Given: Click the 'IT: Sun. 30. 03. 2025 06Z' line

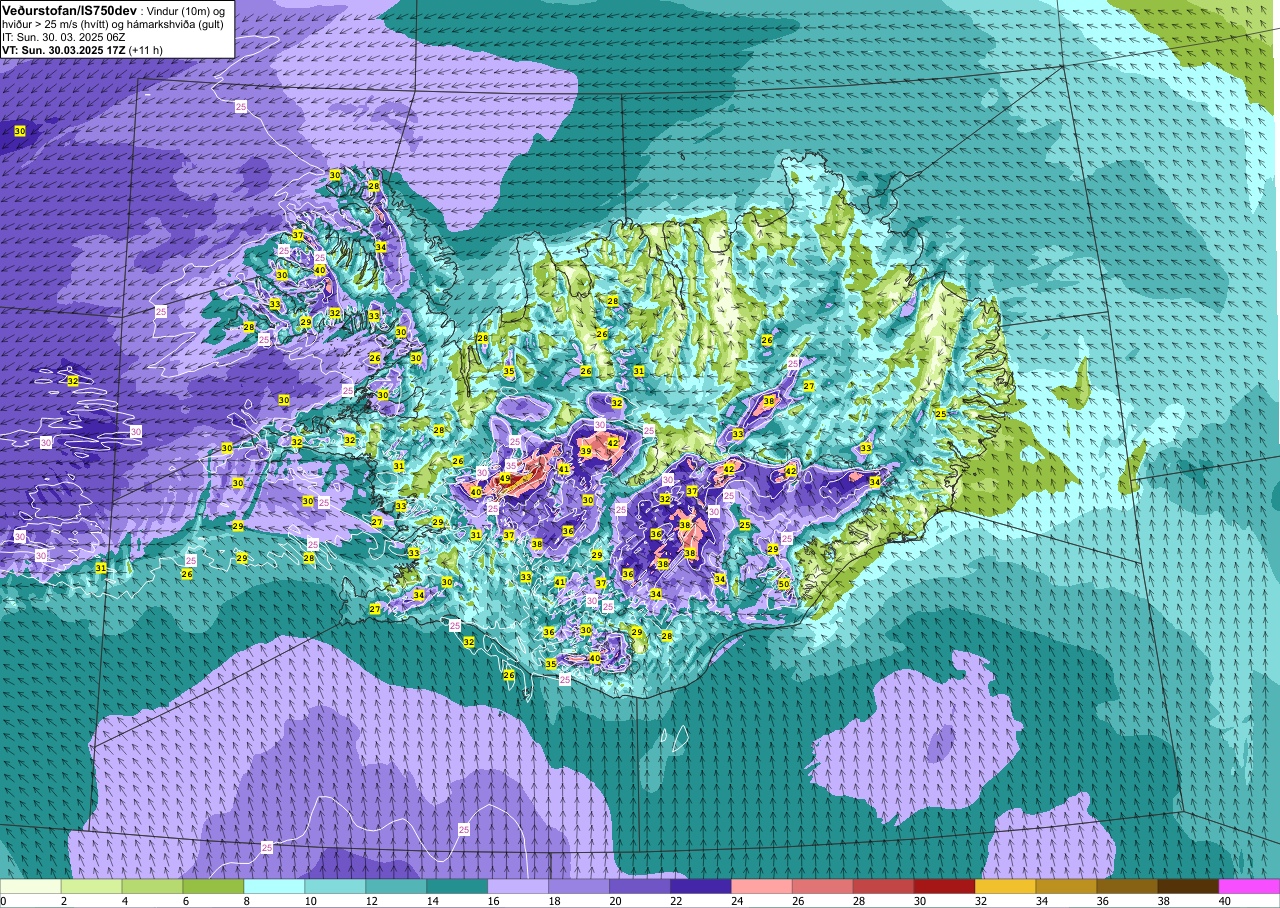Looking at the screenshot, I should pos(62,36).
